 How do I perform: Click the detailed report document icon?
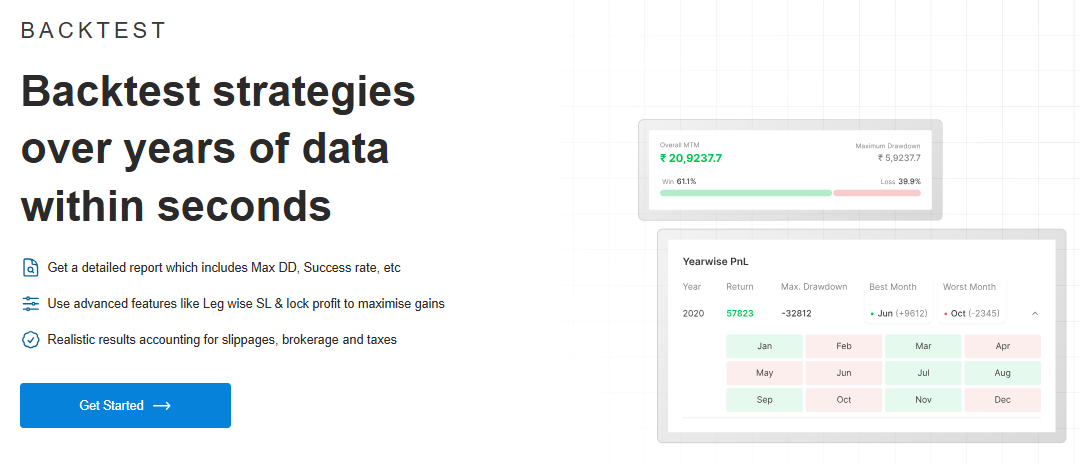[x=31, y=268]
